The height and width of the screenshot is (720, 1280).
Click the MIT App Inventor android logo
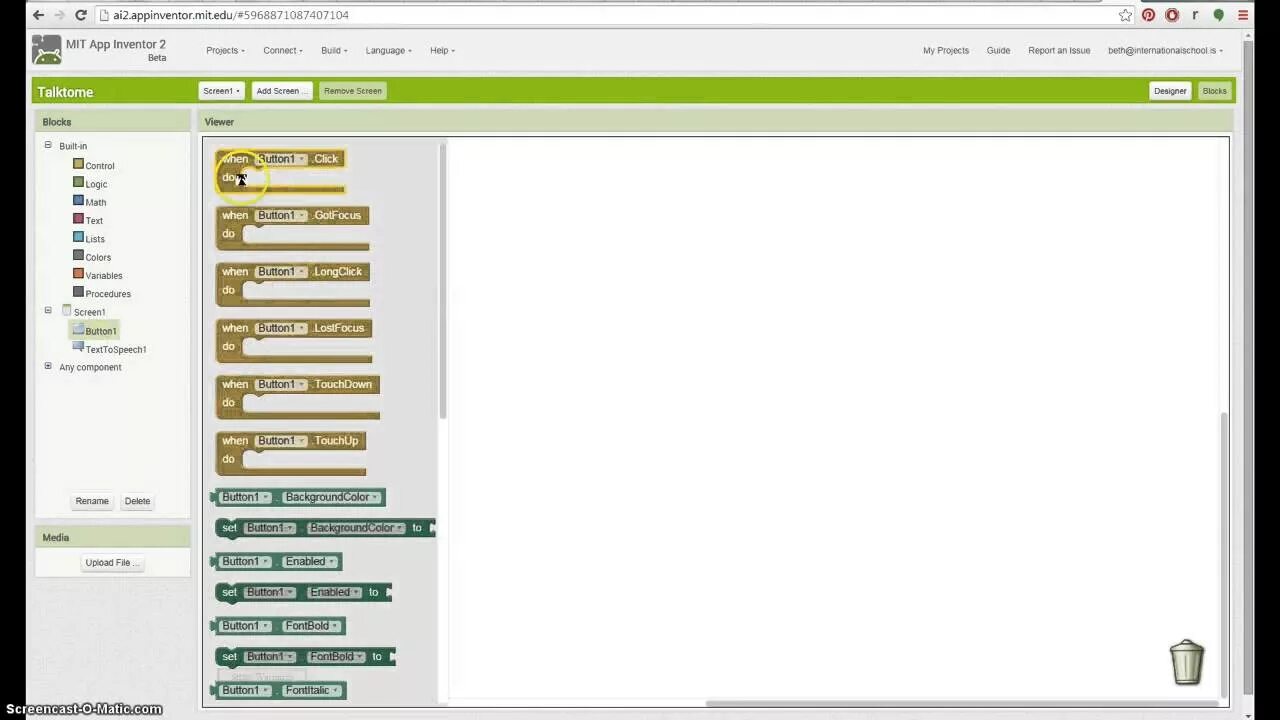coord(46,50)
